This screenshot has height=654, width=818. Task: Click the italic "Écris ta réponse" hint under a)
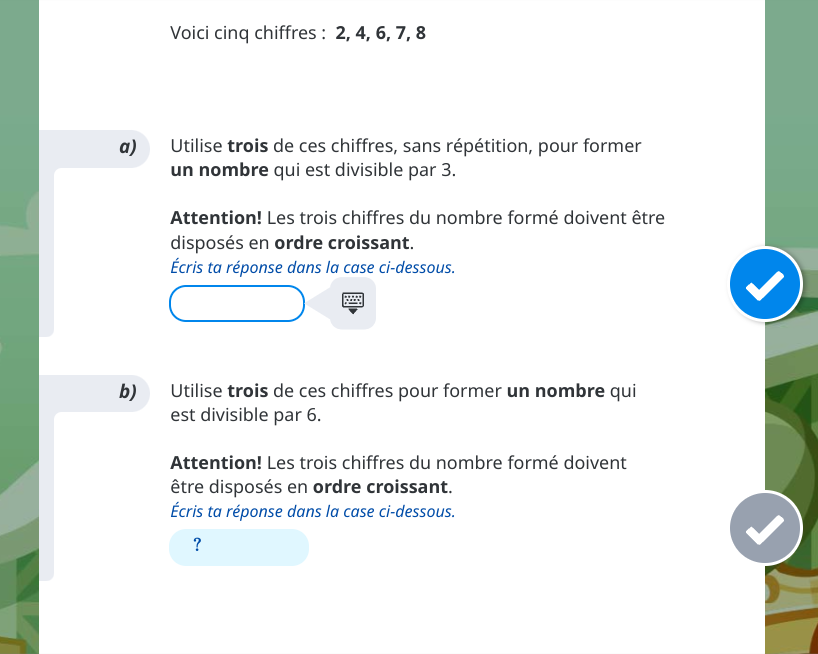pos(312,267)
